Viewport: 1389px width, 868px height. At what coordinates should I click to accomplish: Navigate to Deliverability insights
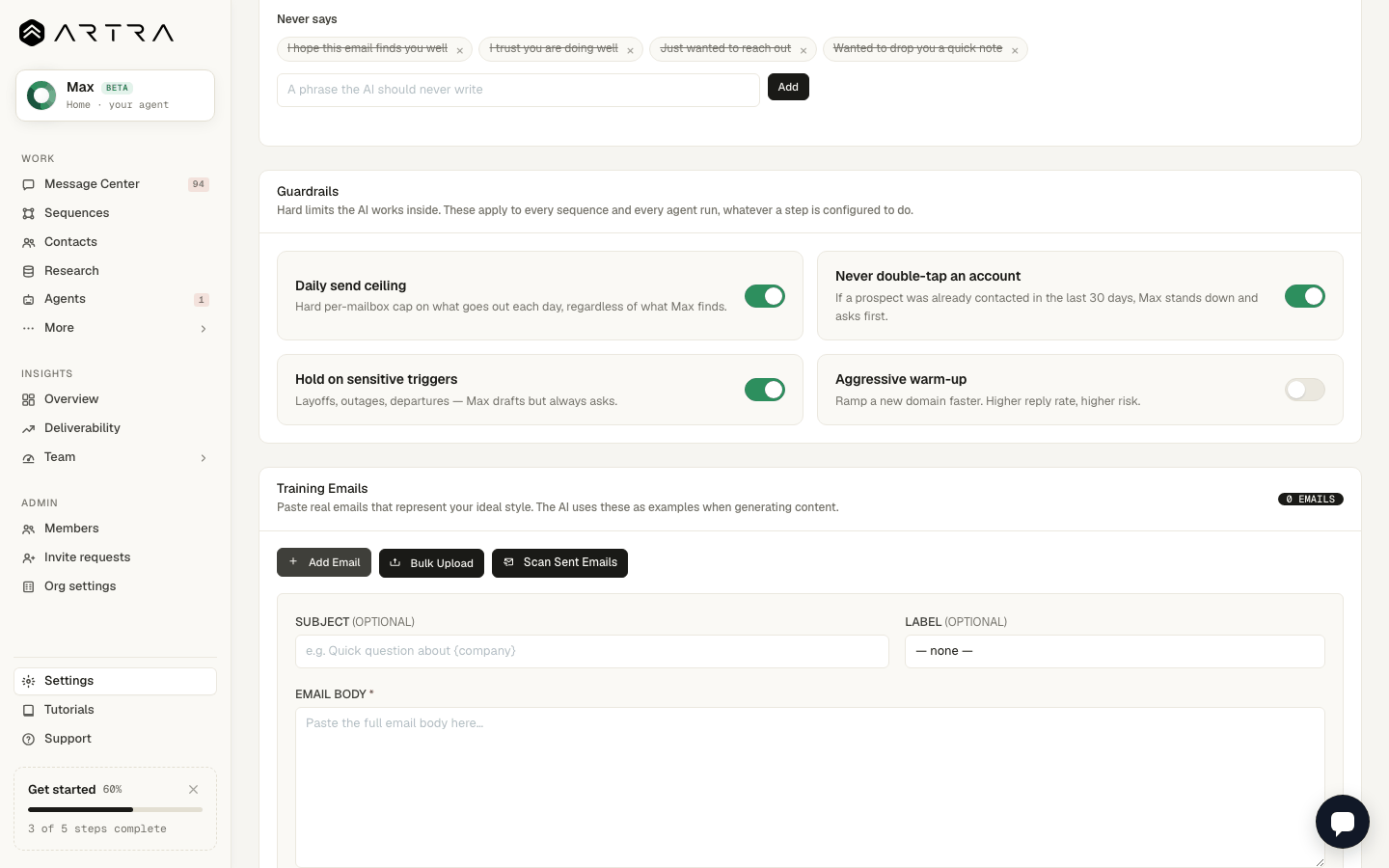115,428
